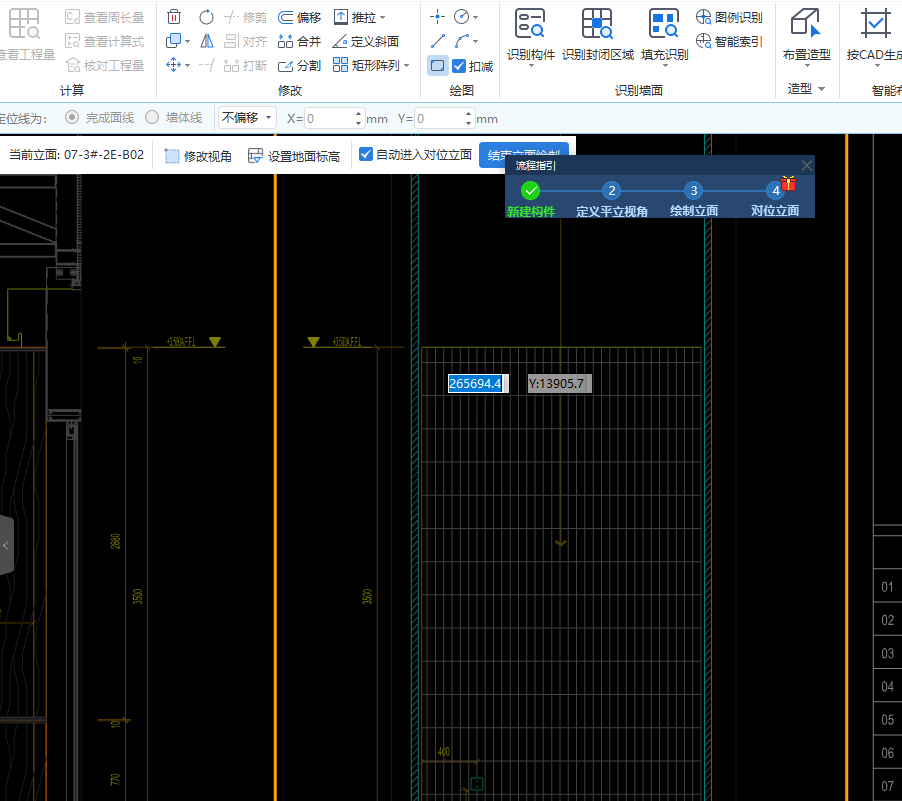Viewport: 902px width, 801px height.
Task: Select the Merge (合并) tool
Action: 299,41
